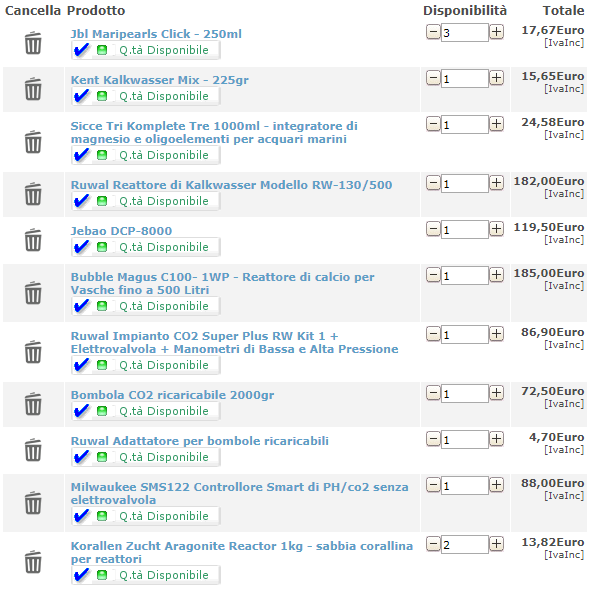Increase Korallen Zucht Aragonite quantity
The width and height of the screenshot is (594, 591).
click(496, 544)
